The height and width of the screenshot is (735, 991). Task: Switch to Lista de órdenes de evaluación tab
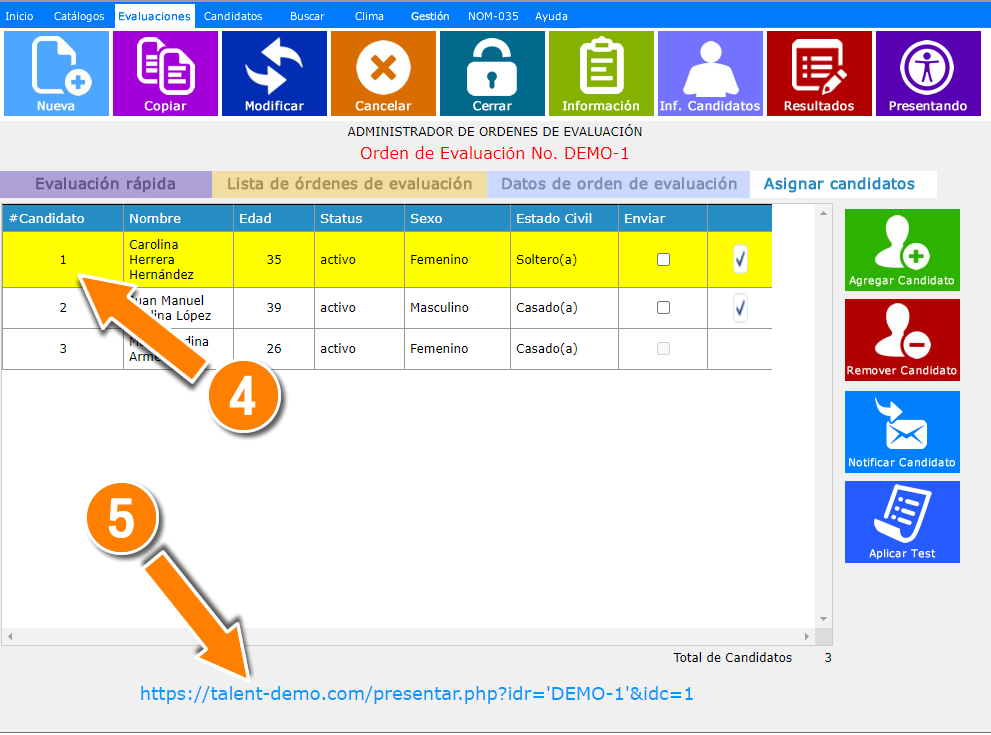350,184
